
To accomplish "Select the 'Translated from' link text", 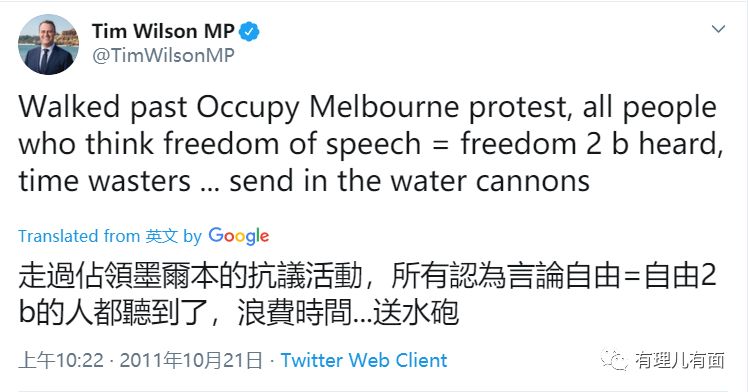I will [79, 236].
